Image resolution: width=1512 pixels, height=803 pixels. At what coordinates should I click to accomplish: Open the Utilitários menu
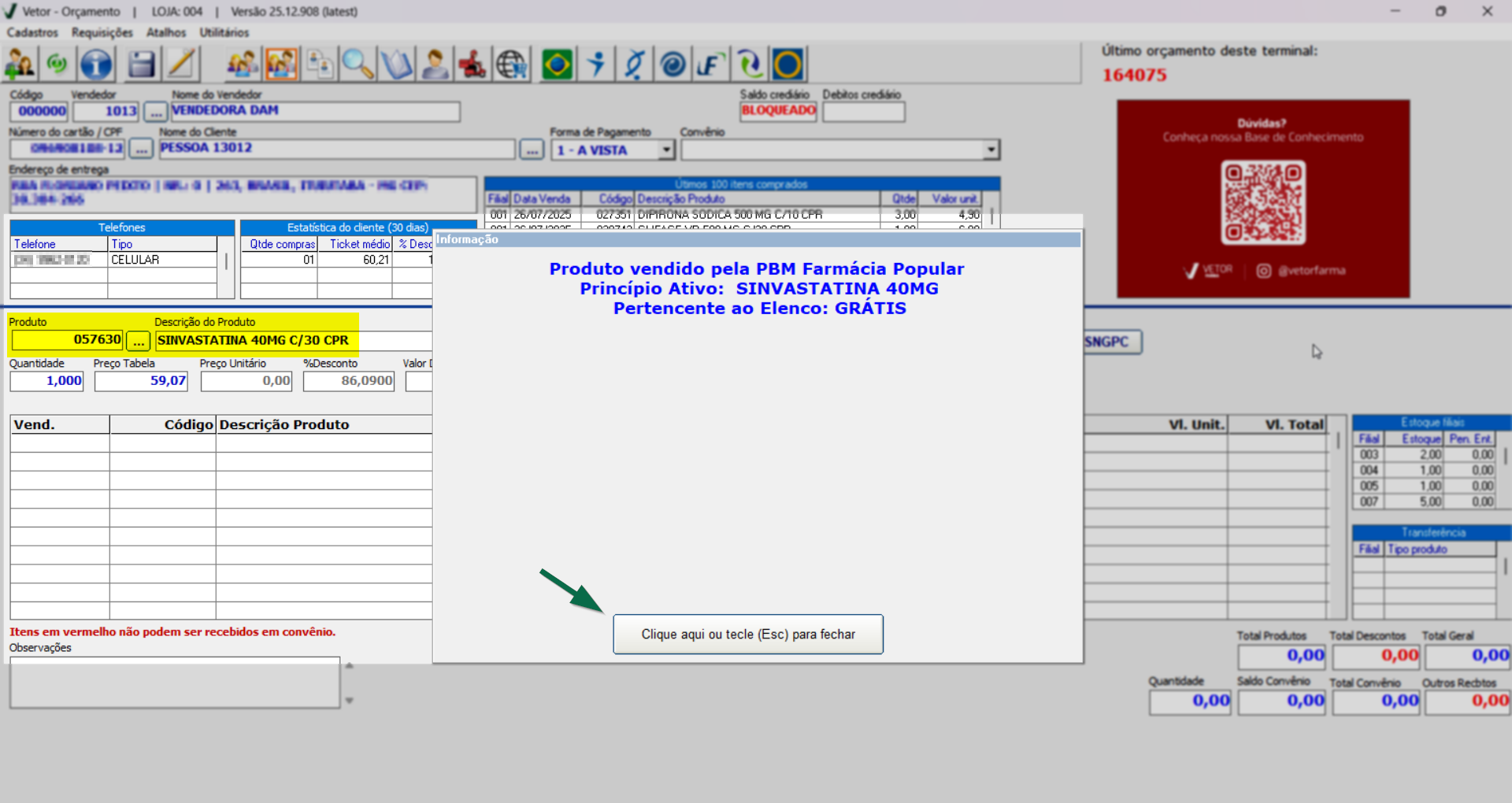(x=224, y=32)
